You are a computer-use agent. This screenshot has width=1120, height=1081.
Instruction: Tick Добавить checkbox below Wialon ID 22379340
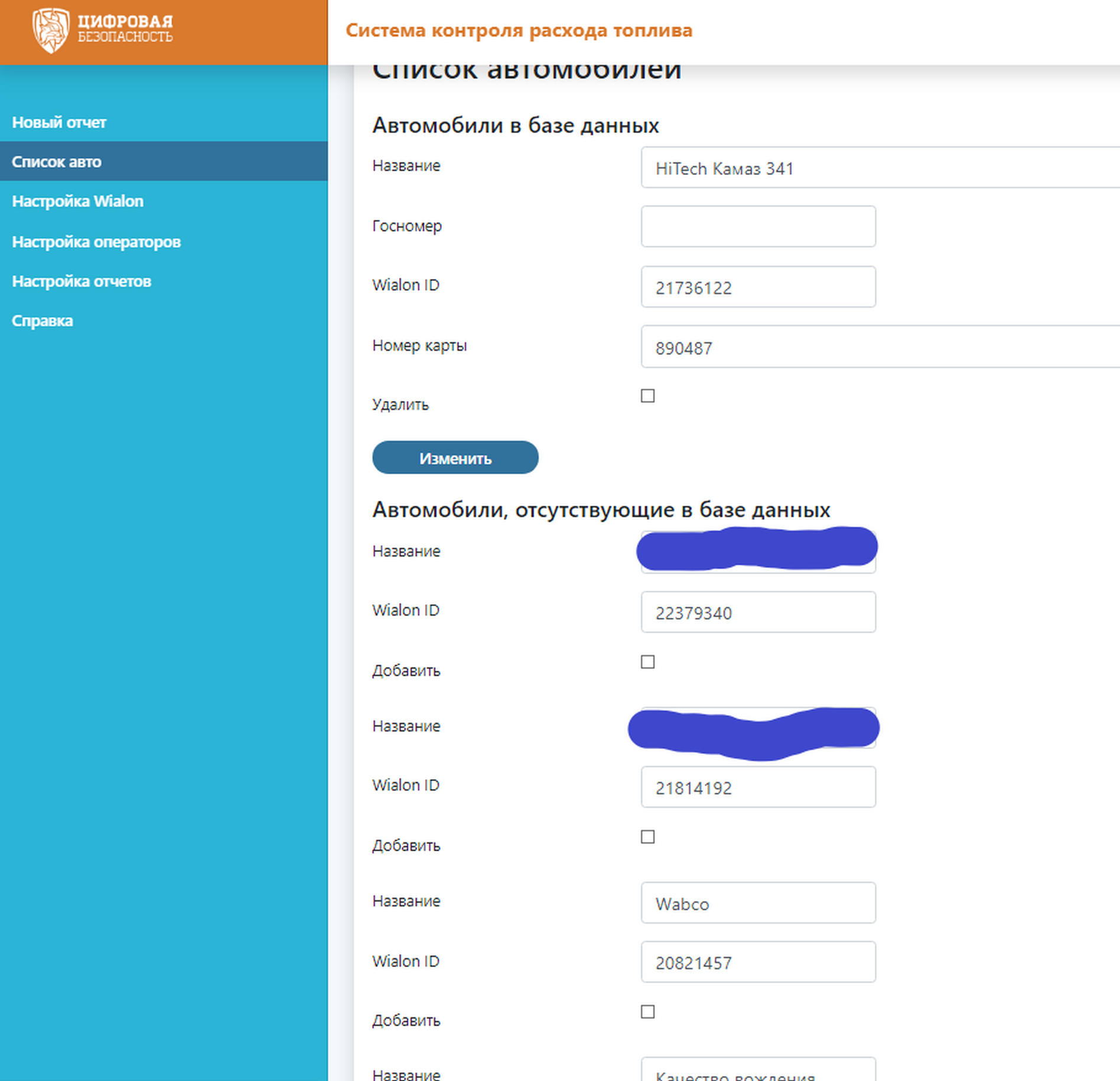coord(648,662)
